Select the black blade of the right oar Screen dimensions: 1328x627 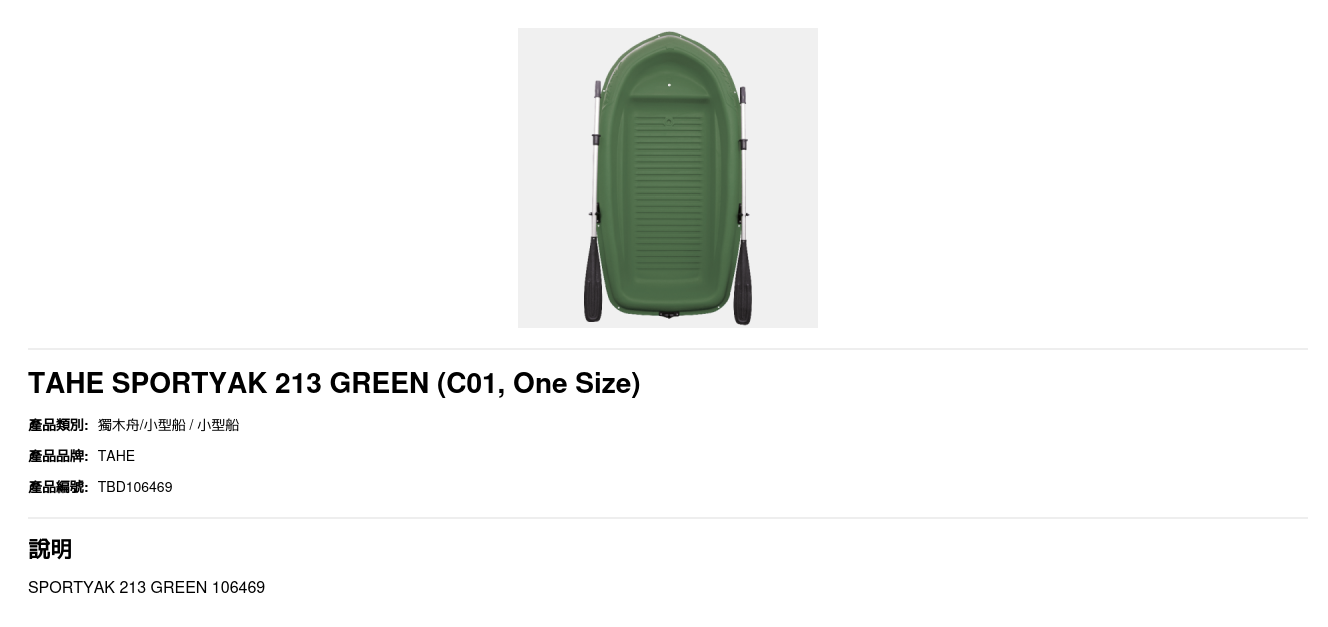point(743,282)
